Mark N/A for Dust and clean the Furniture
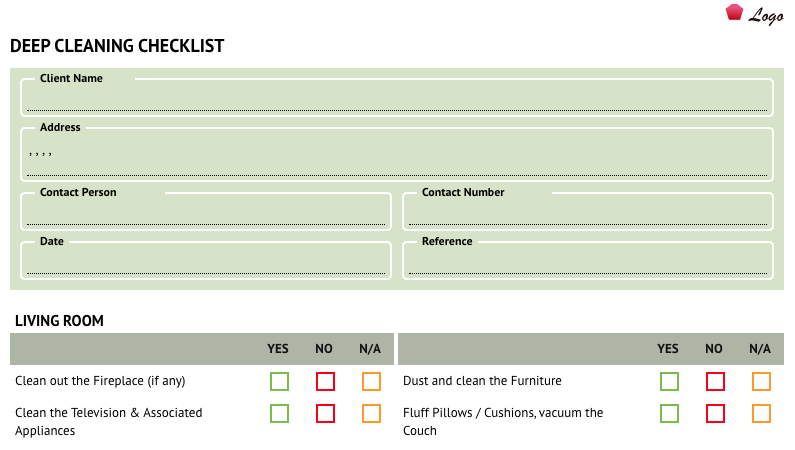The height and width of the screenshot is (450, 795). click(761, 382)
